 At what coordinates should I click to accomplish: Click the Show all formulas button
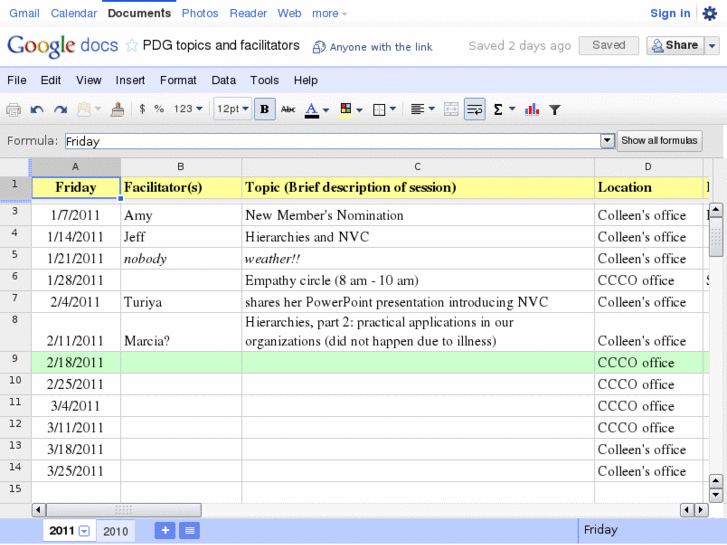[660, 141]
